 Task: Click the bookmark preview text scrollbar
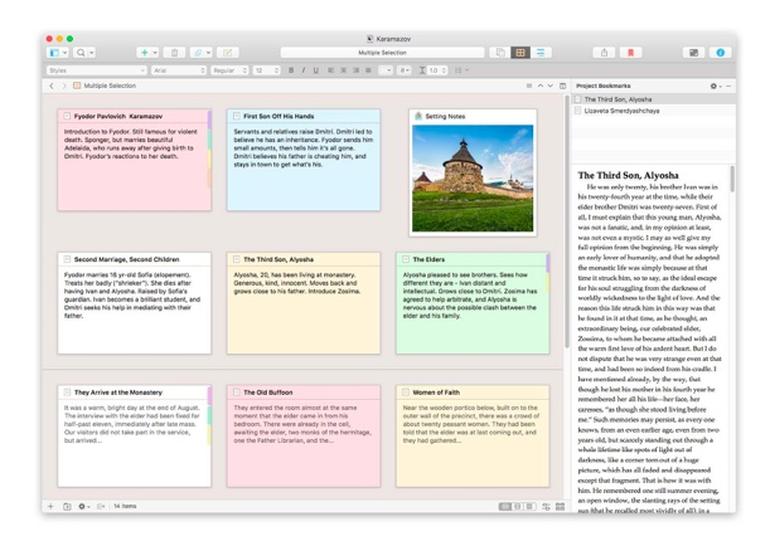(732, 179)
